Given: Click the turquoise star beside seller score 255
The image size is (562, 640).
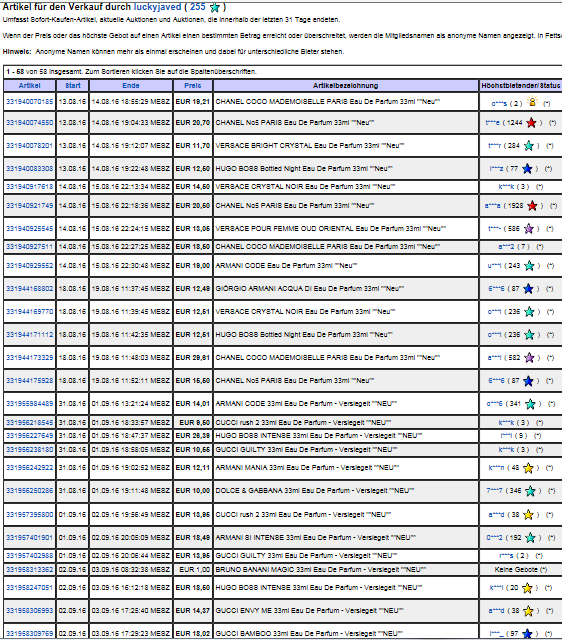Looking at the screenshot, I should [x=214, y=7].
